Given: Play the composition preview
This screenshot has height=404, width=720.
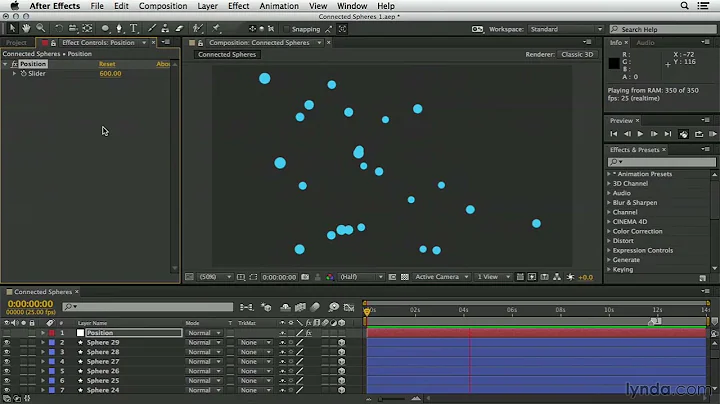Looking at the screenshot, I should point(640,134).
